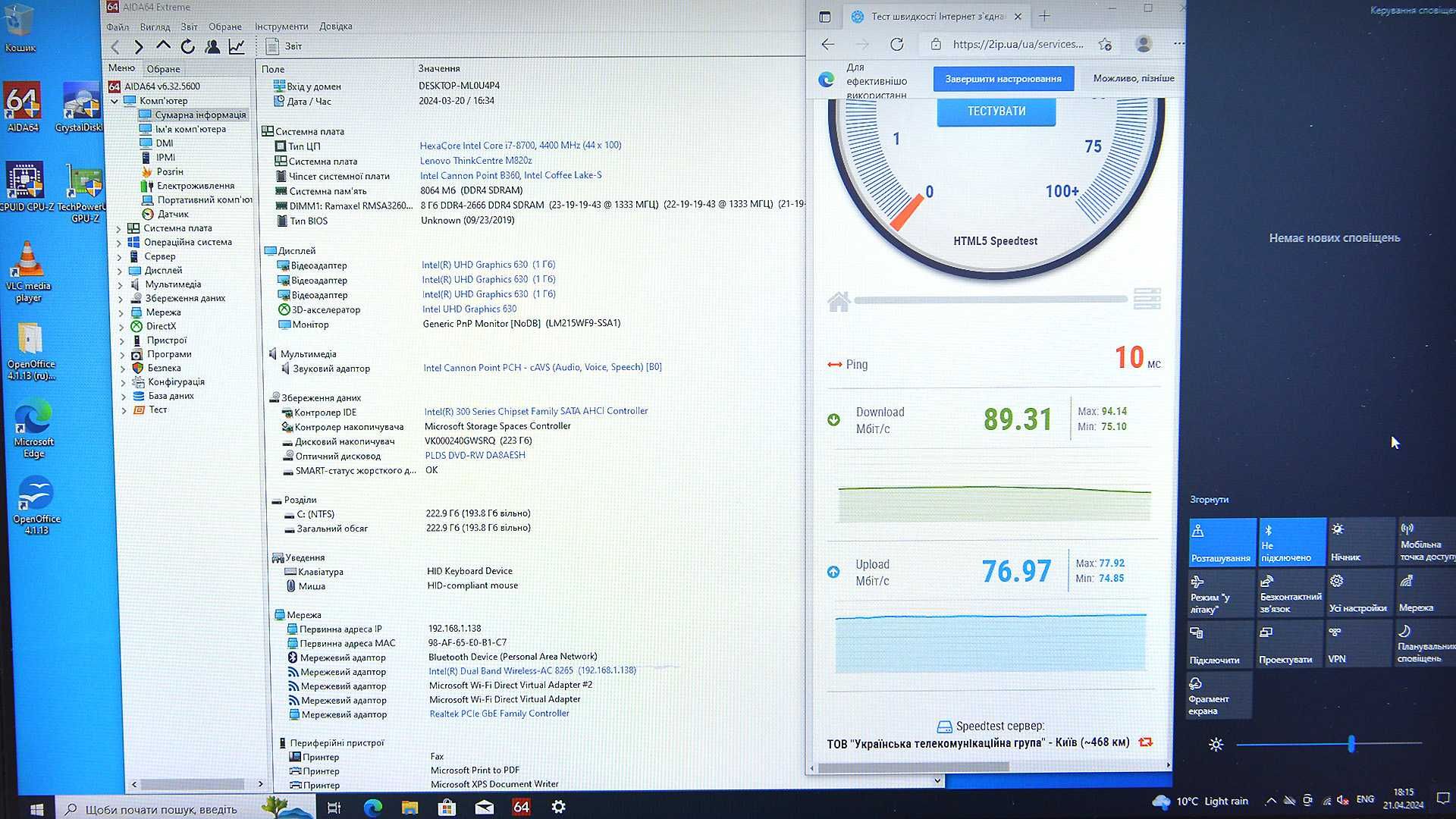Expand the Мультимедіа tree node
1456x819 pixels.
click(120, 285)
